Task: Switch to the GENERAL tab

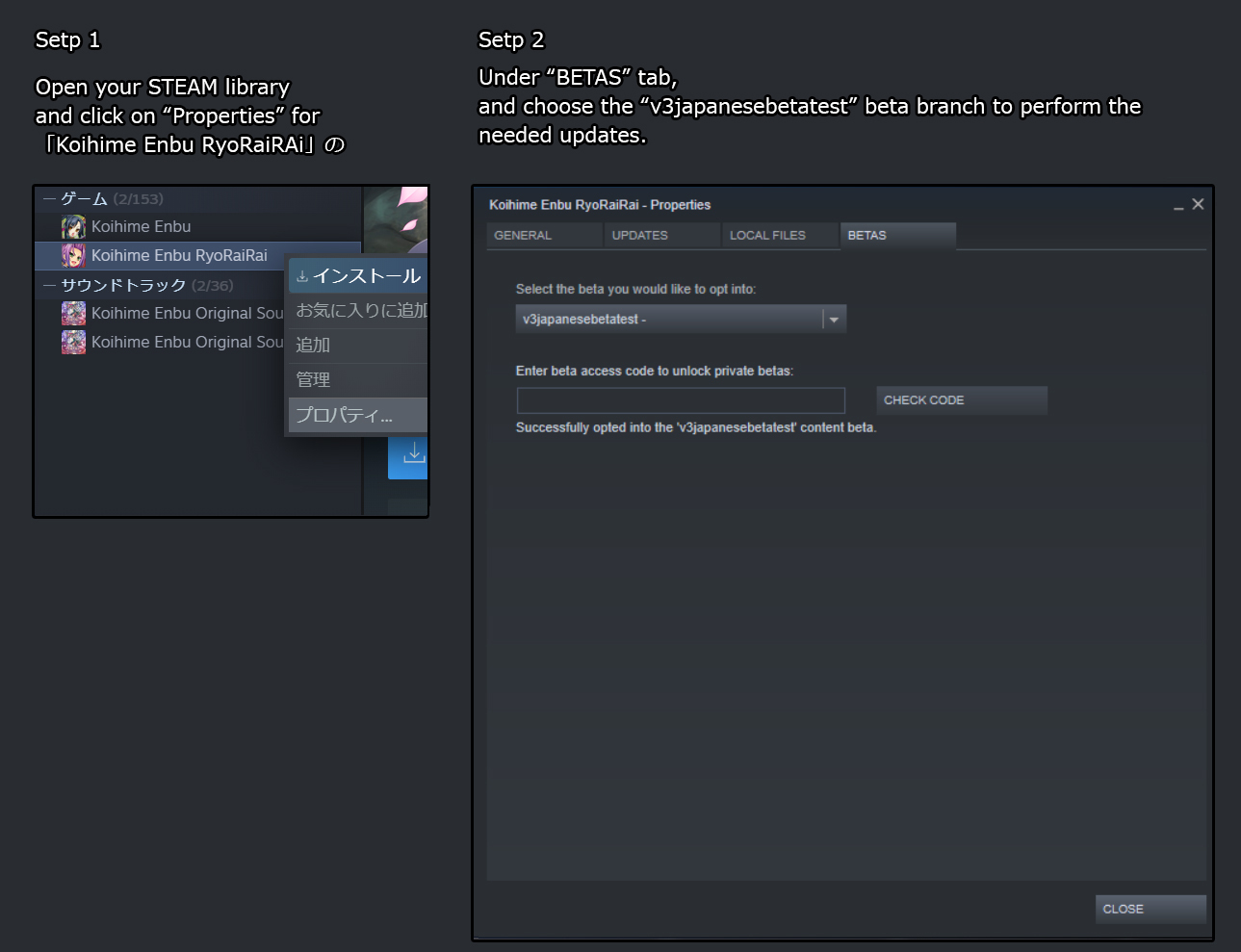Action: [544, 236]
